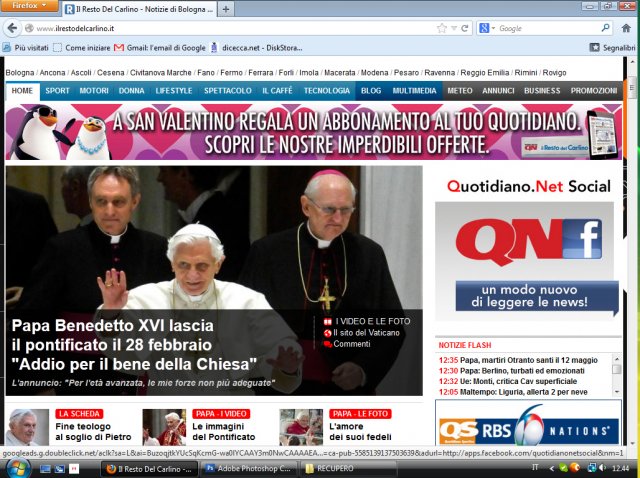Open the URL history dropdown arrow
The height and width of the screenshot is (478, 640).
(454, 28)
